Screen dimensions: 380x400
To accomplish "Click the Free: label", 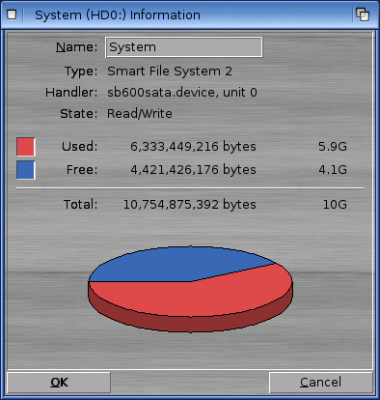I will pos(82,170).
